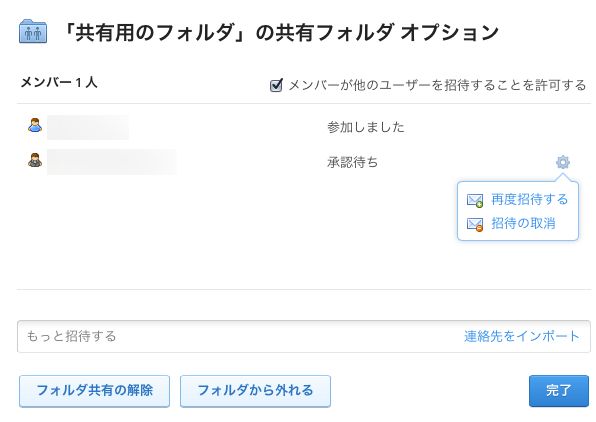Toggle the allow members to invite checkbox
The height and width of the screenshot is (422, 596).
point(276,85)
